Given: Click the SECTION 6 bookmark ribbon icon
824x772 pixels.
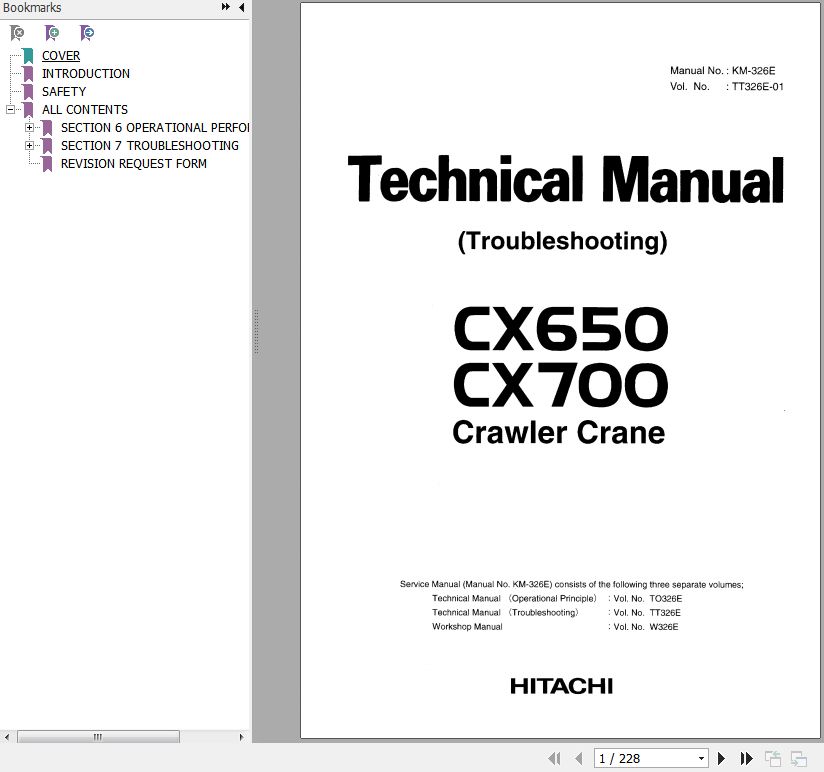Looking at the screenshot, I should pyautogui.click(x=47, y=128).
